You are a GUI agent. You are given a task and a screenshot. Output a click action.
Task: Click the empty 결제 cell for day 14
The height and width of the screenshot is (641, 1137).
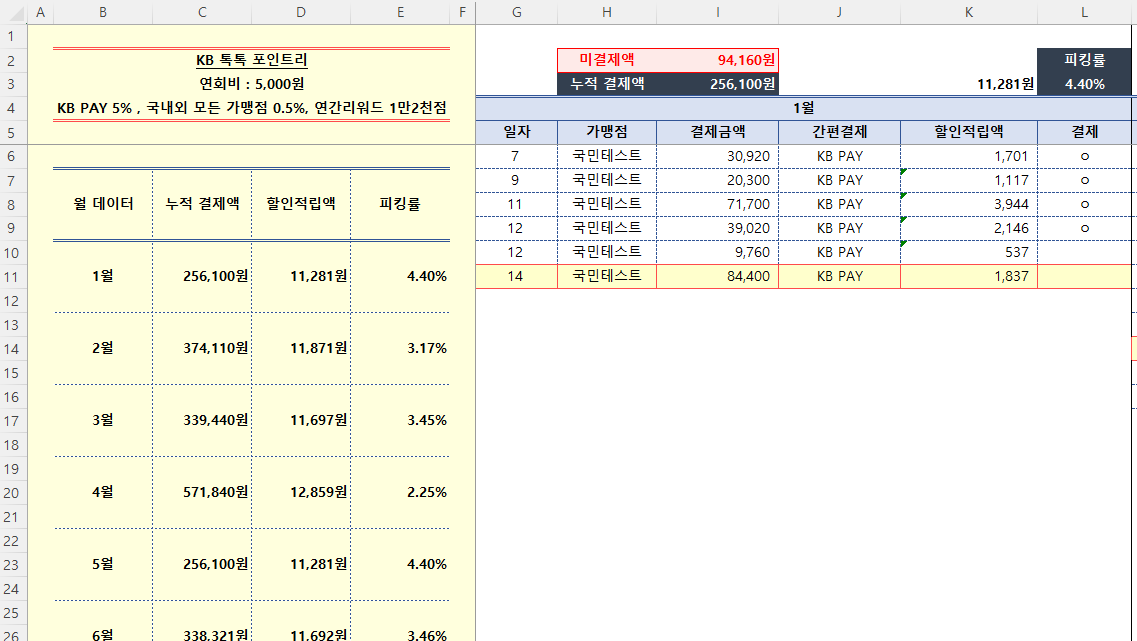coord(1084,276)
